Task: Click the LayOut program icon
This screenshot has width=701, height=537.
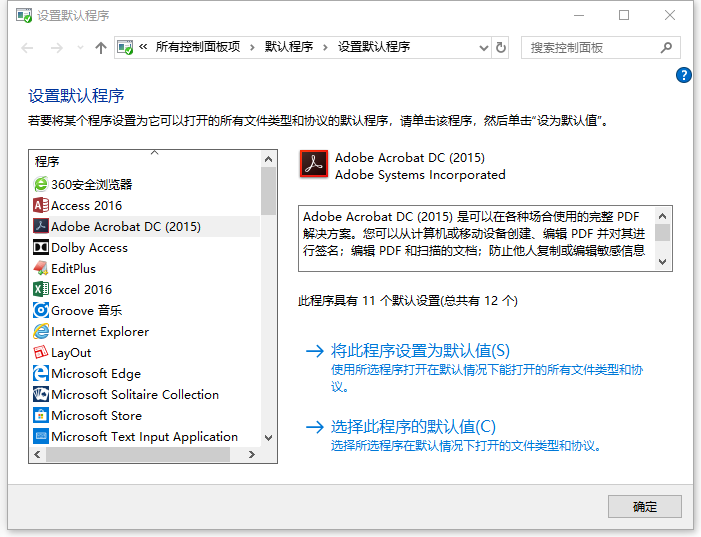Action: click(41, 352)
